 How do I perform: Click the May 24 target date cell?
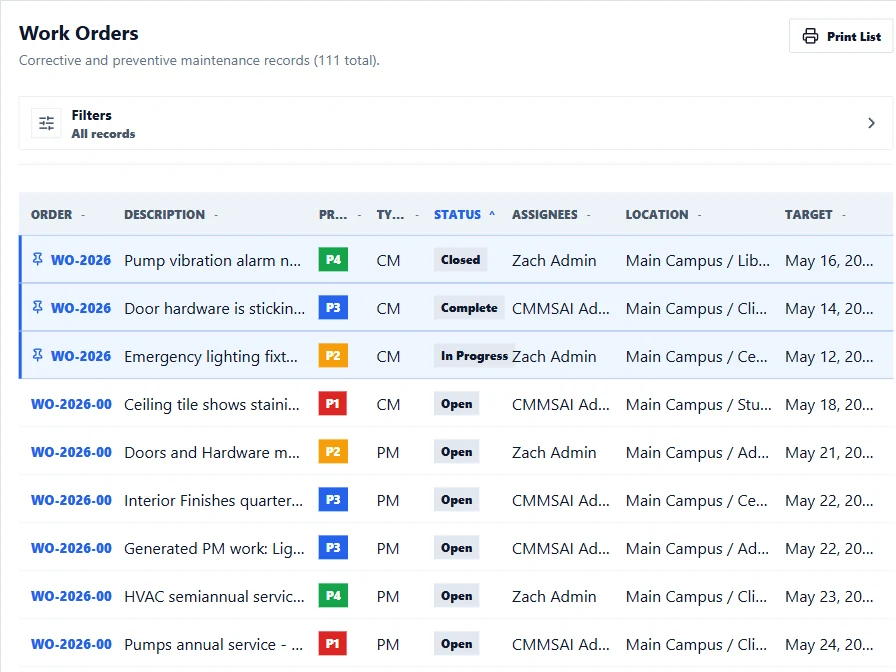829,645
